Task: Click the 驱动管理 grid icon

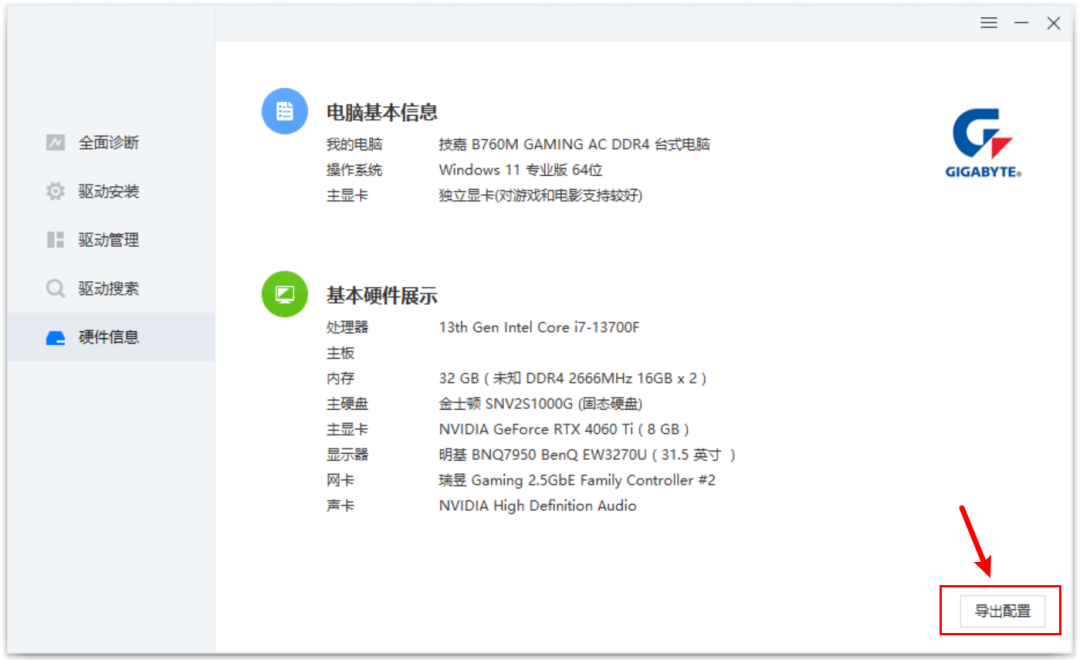Action: pos(56,240)
